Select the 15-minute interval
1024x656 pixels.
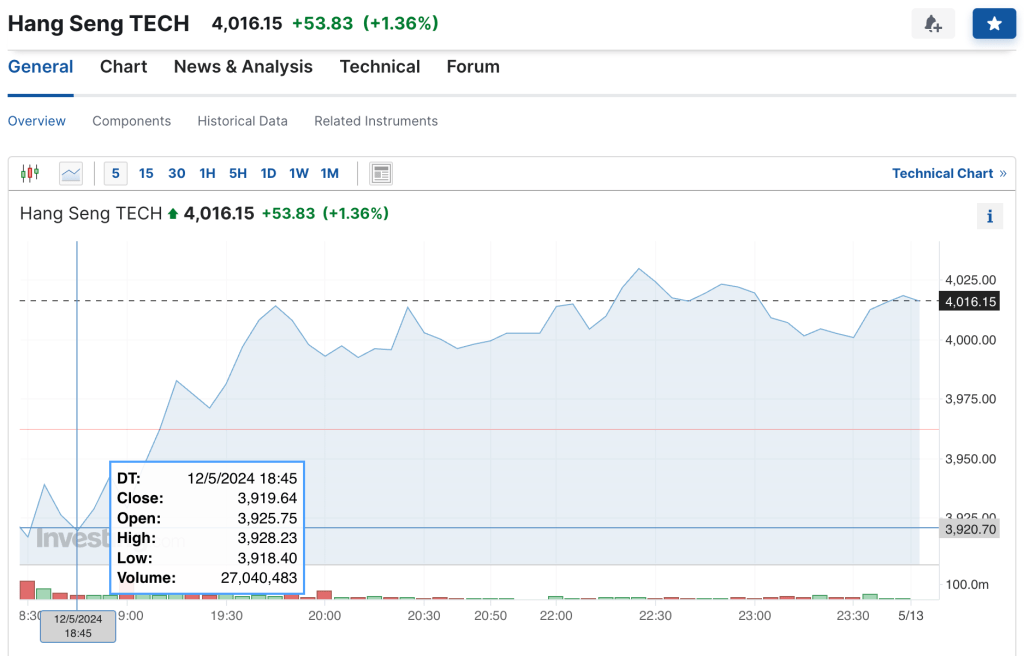click(x=146, y=173)
